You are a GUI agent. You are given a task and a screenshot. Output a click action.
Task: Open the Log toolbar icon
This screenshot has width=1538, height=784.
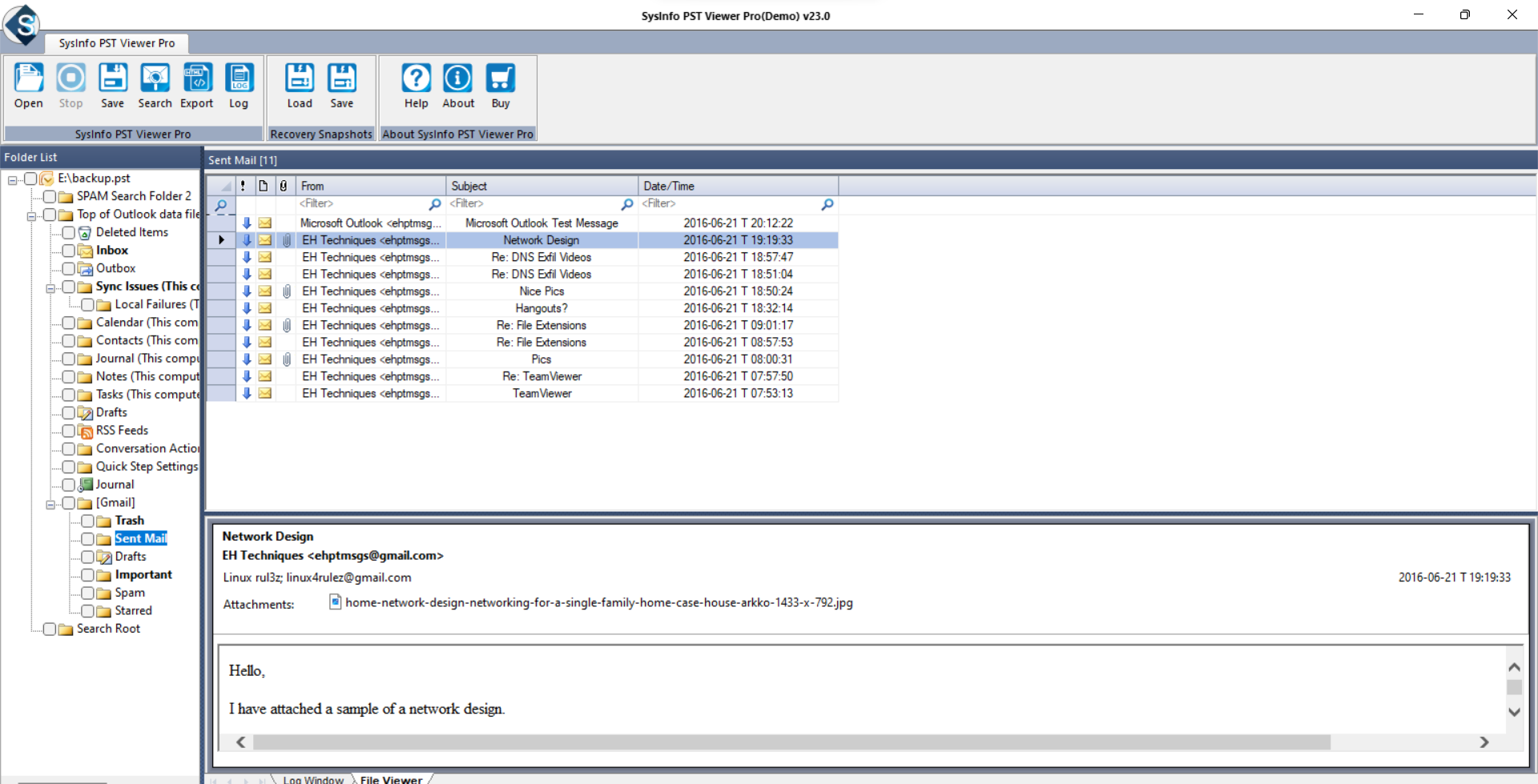point(239,78)
